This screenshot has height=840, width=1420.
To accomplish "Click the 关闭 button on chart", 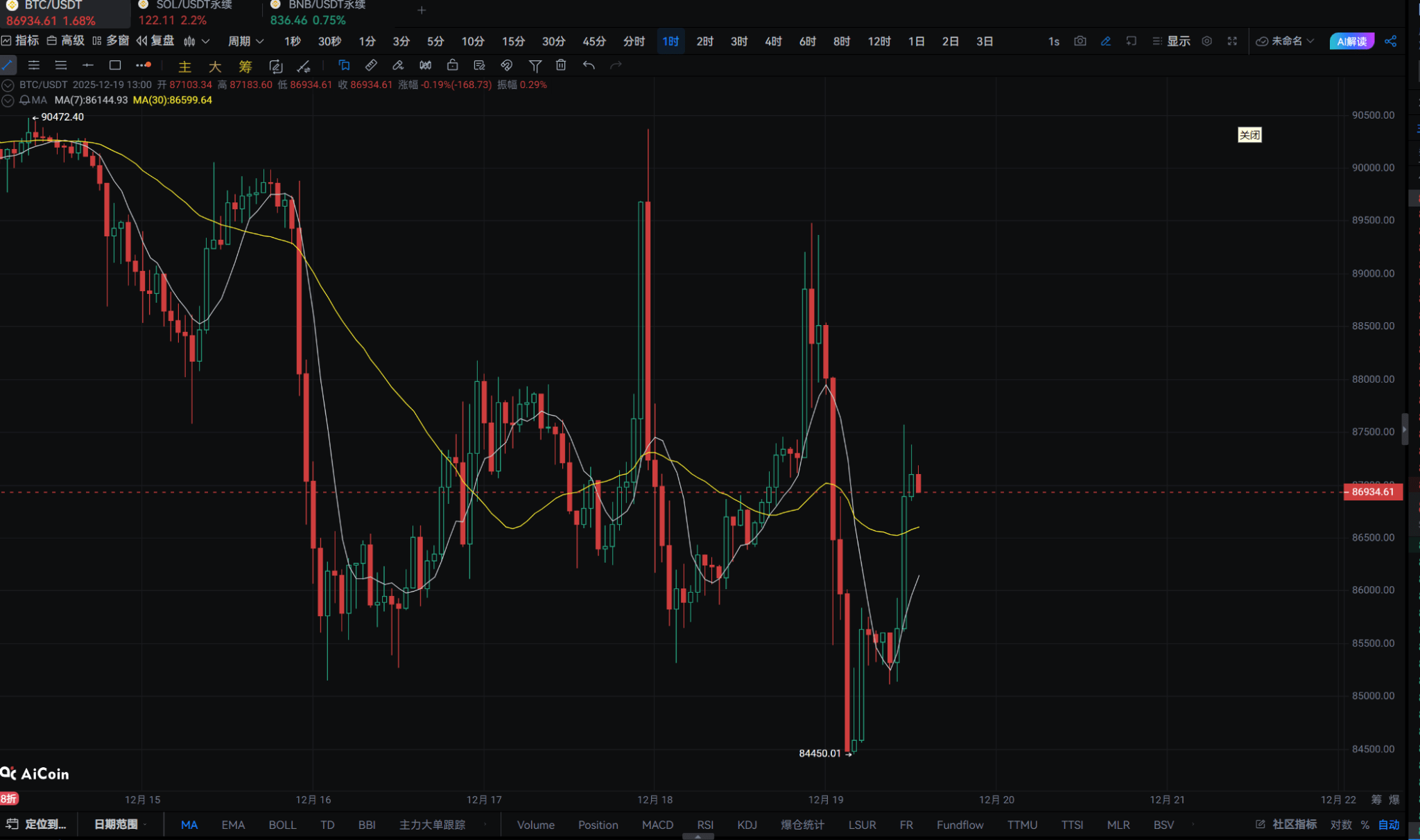I will (1249, 135).
